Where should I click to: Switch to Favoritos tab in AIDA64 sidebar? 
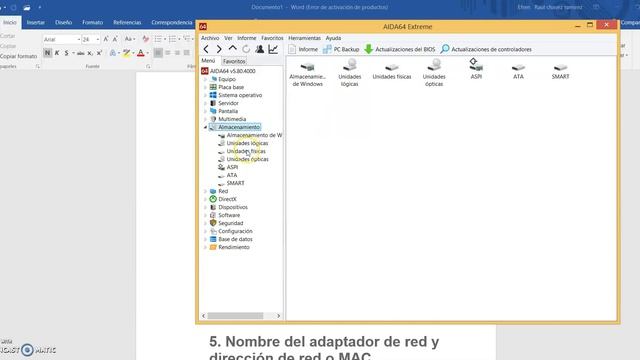[234, 61]
